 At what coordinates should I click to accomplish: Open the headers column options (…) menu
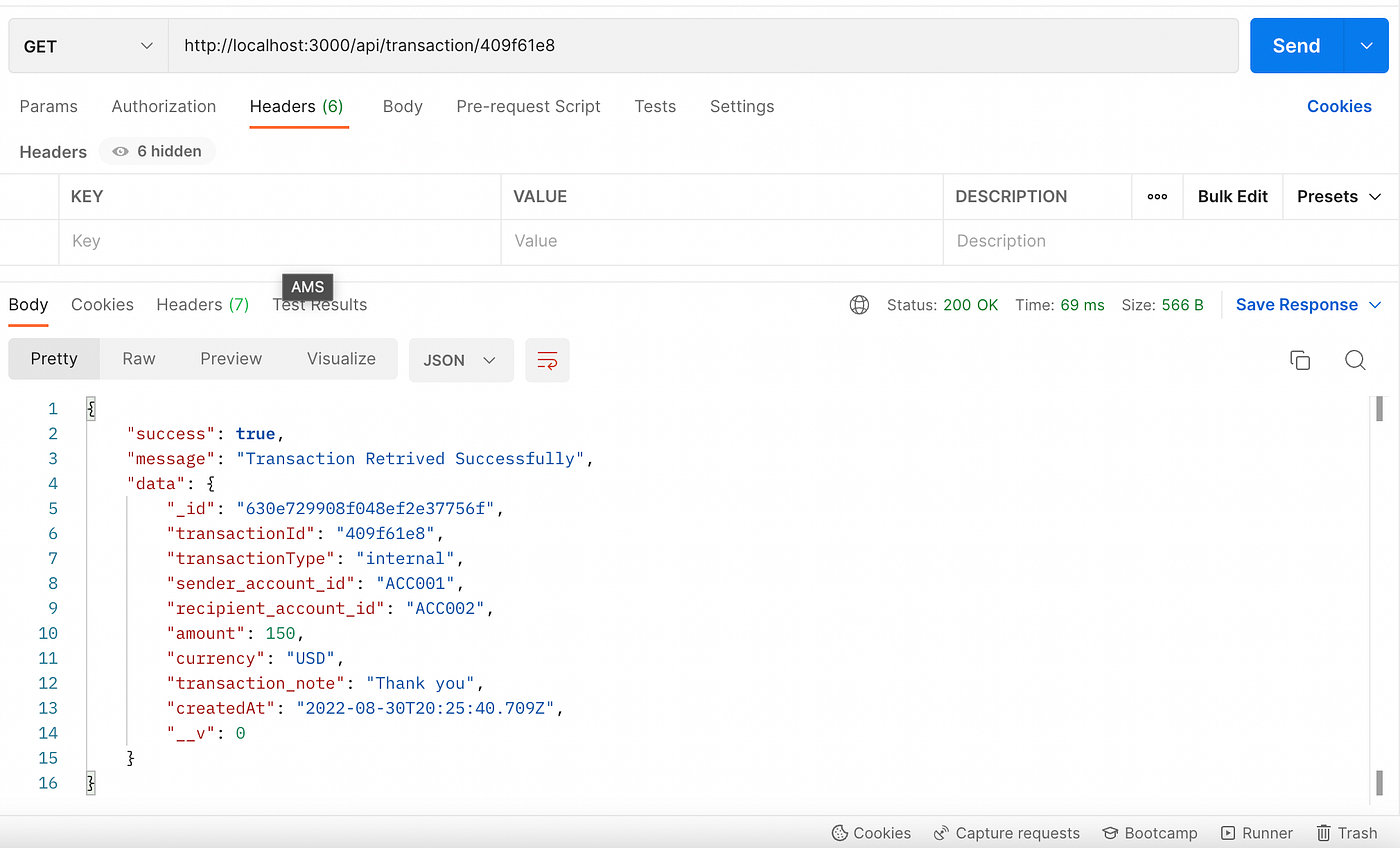(x=1157, y=196)
